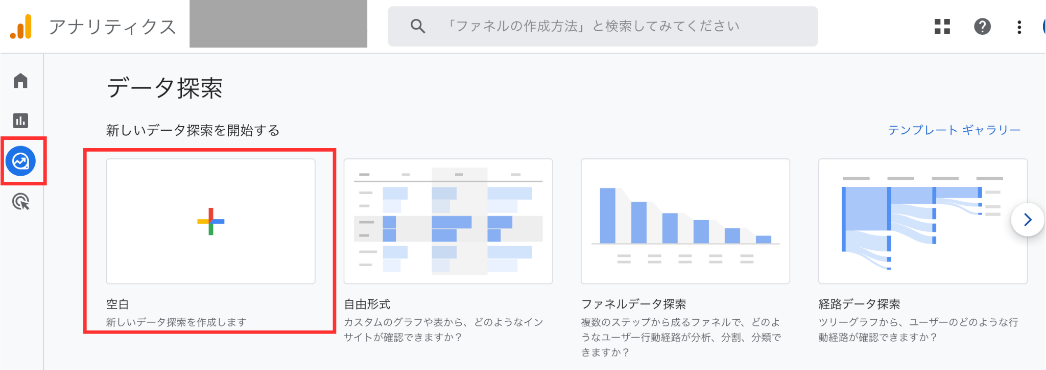The height and width of the screenshot is (370, 1046).
Task: Click the 新しいデータ探索を開始する heading
Action: click(x=193, y=130)
